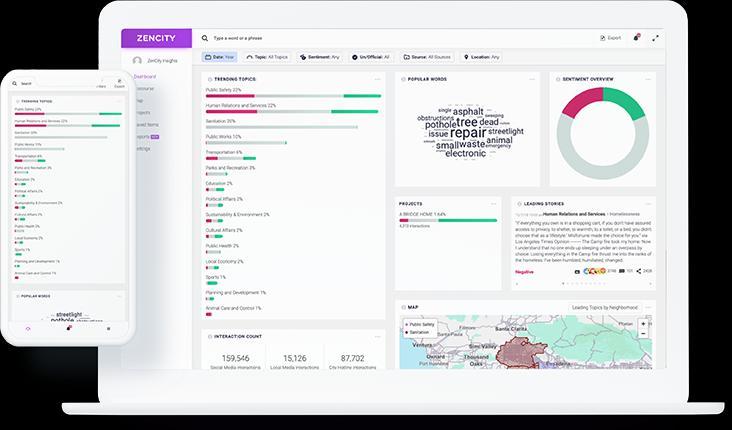Viewport: 732px width, 430px height.
Task: Open the Sentiment Overview three-dot menu
Action: click(648, 79)
